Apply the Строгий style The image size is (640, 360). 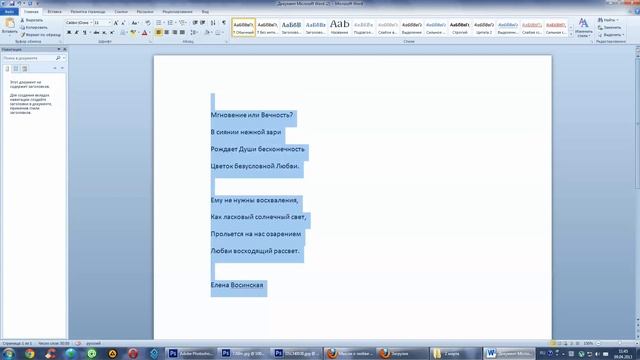pos(460,27)
